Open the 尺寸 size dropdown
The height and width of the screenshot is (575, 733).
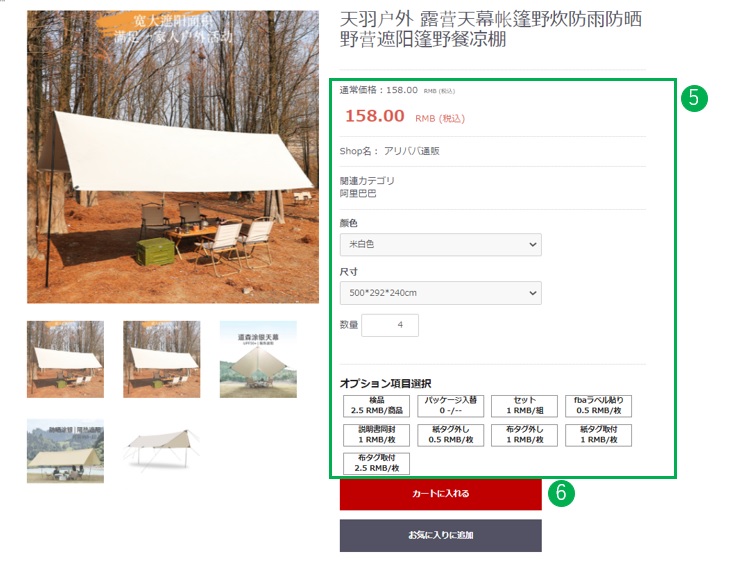tap(440, 293)
